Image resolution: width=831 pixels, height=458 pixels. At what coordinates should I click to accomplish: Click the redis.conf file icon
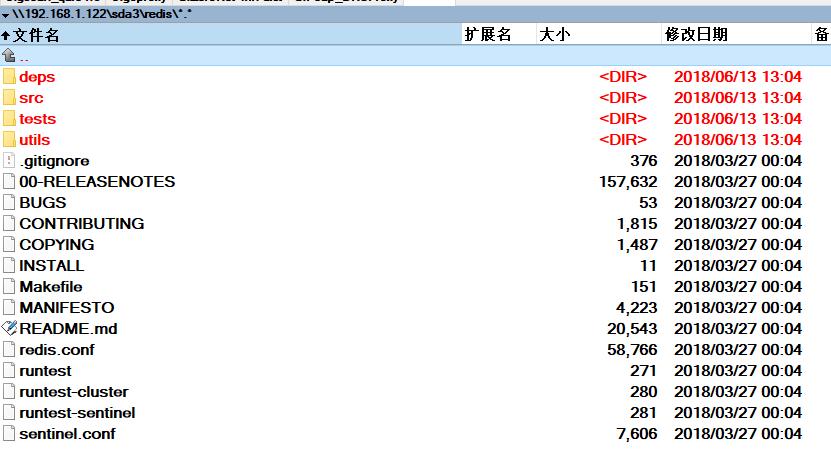[9, 350]
